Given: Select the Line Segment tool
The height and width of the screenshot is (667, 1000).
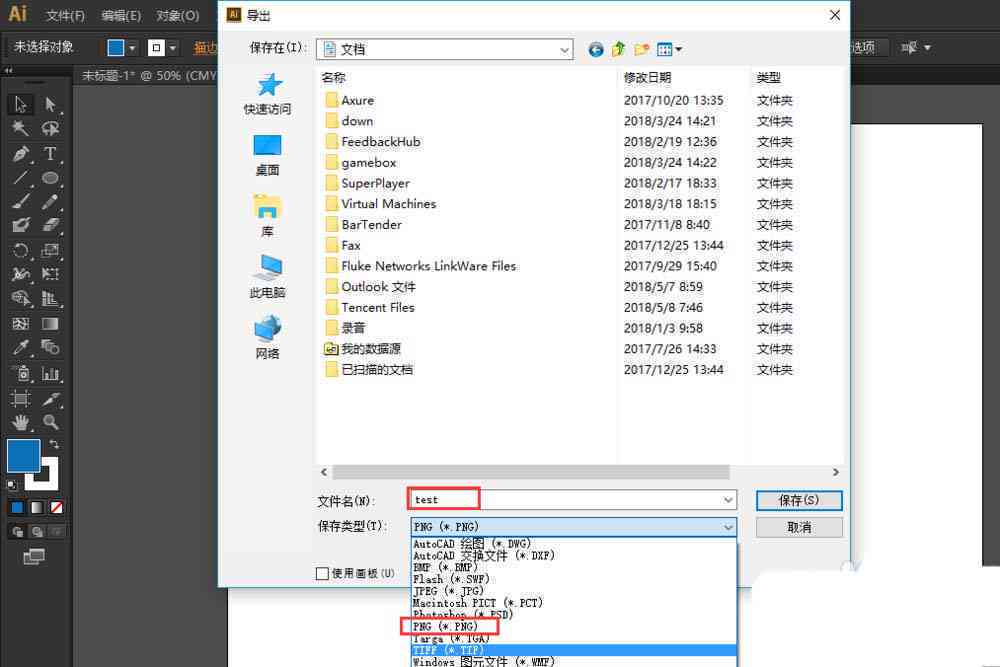Looking at the screenshot, I should coord(20,178).
